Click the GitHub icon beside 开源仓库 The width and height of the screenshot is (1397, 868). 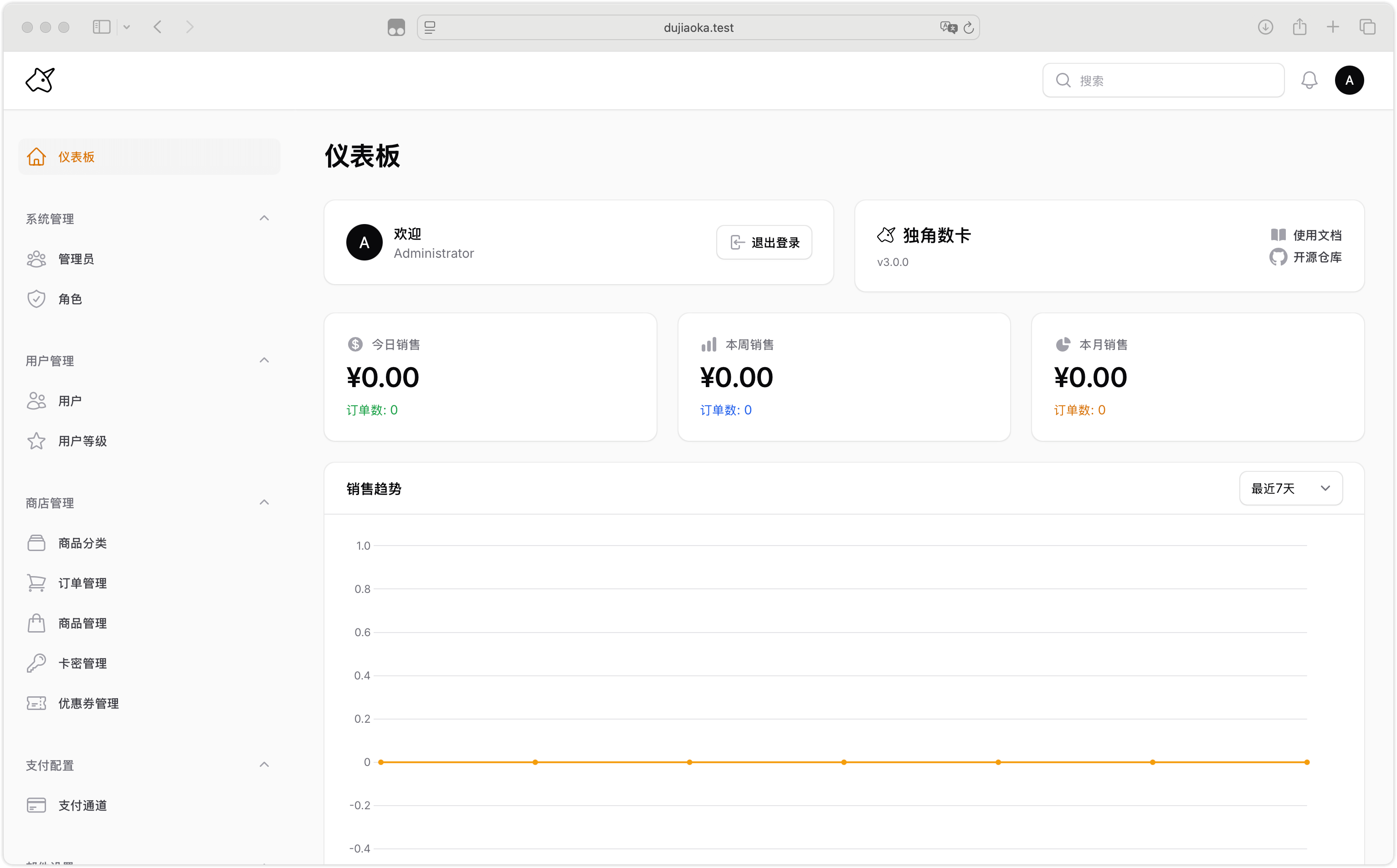pyautogui.click(x=1278, y=256)
